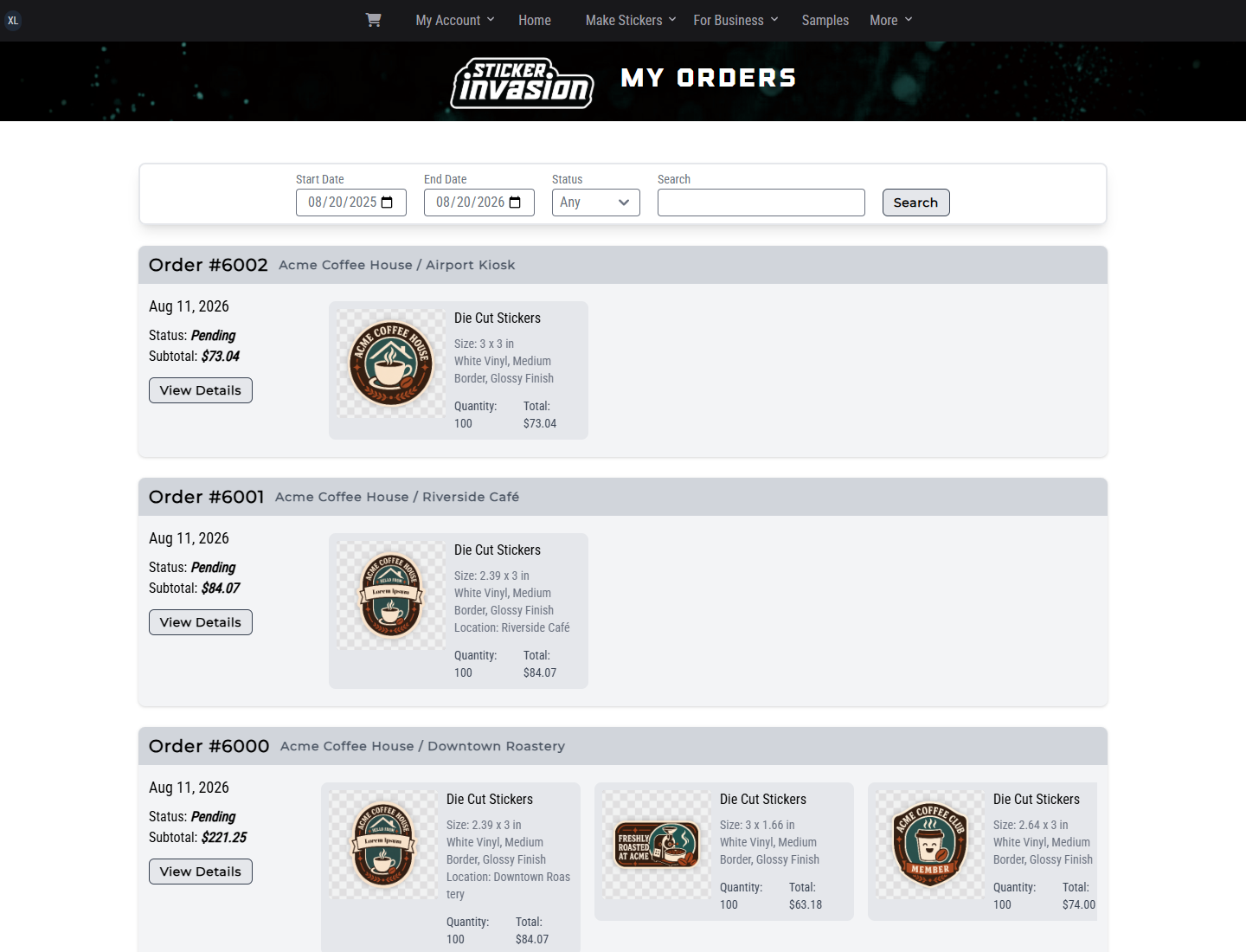Click the $84.07 subtotal for Order #6001
Screen dimensions: 1246x952
pos(221,588)
